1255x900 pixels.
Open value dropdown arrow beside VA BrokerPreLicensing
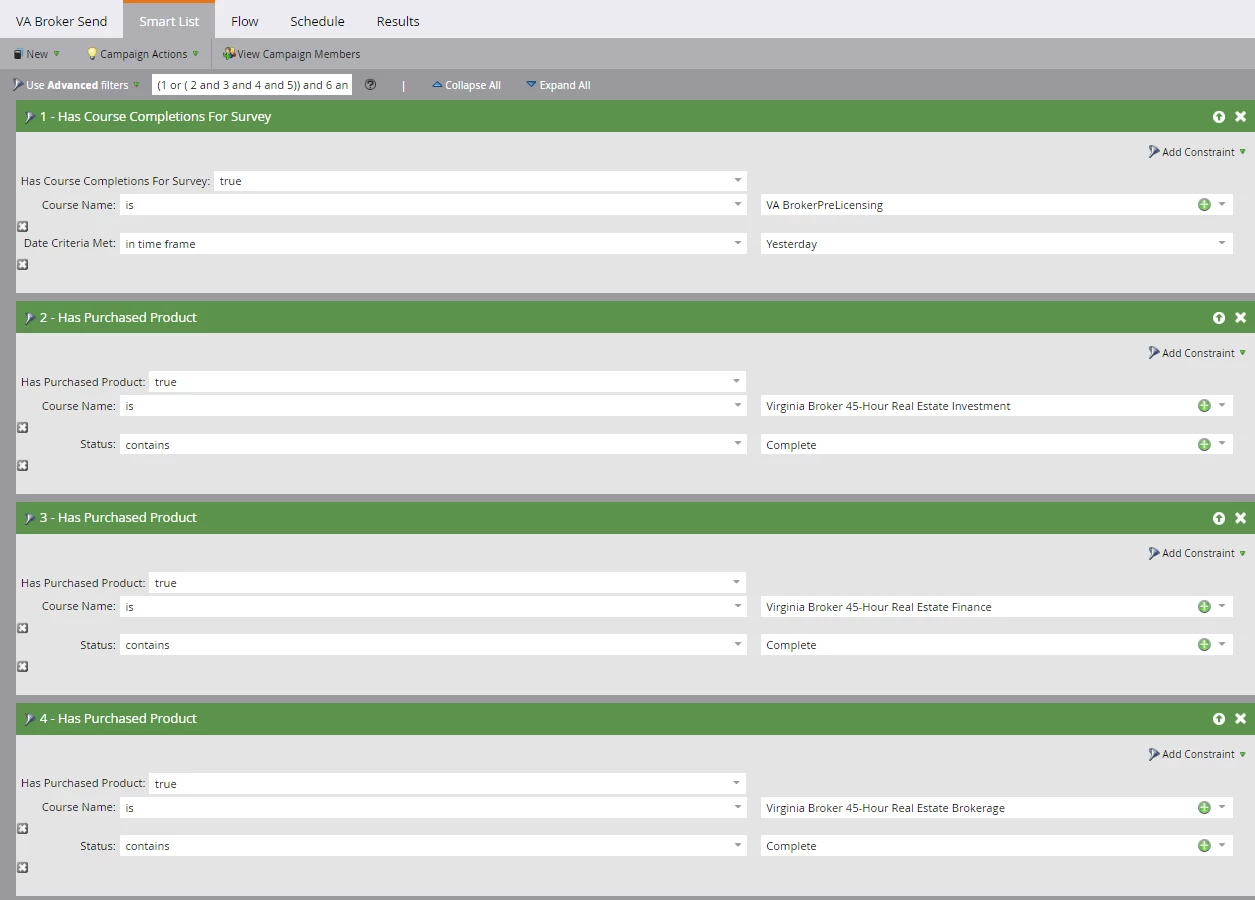click(1222, 205)
